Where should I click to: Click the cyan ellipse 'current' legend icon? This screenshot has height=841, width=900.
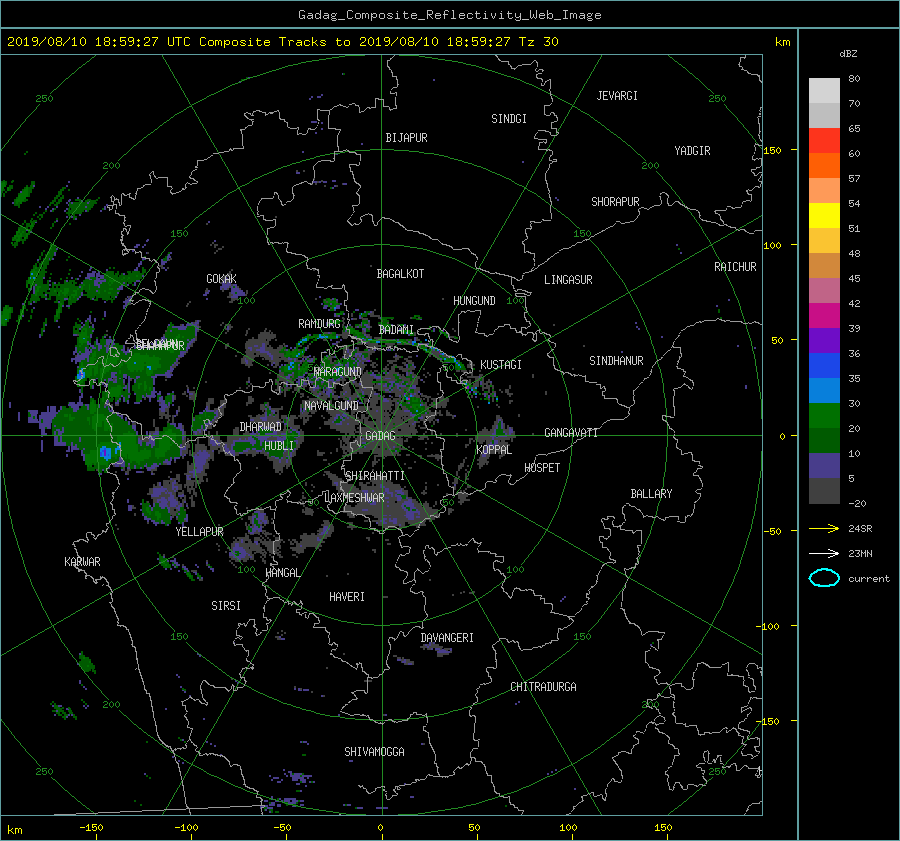(x=824, y=578)
